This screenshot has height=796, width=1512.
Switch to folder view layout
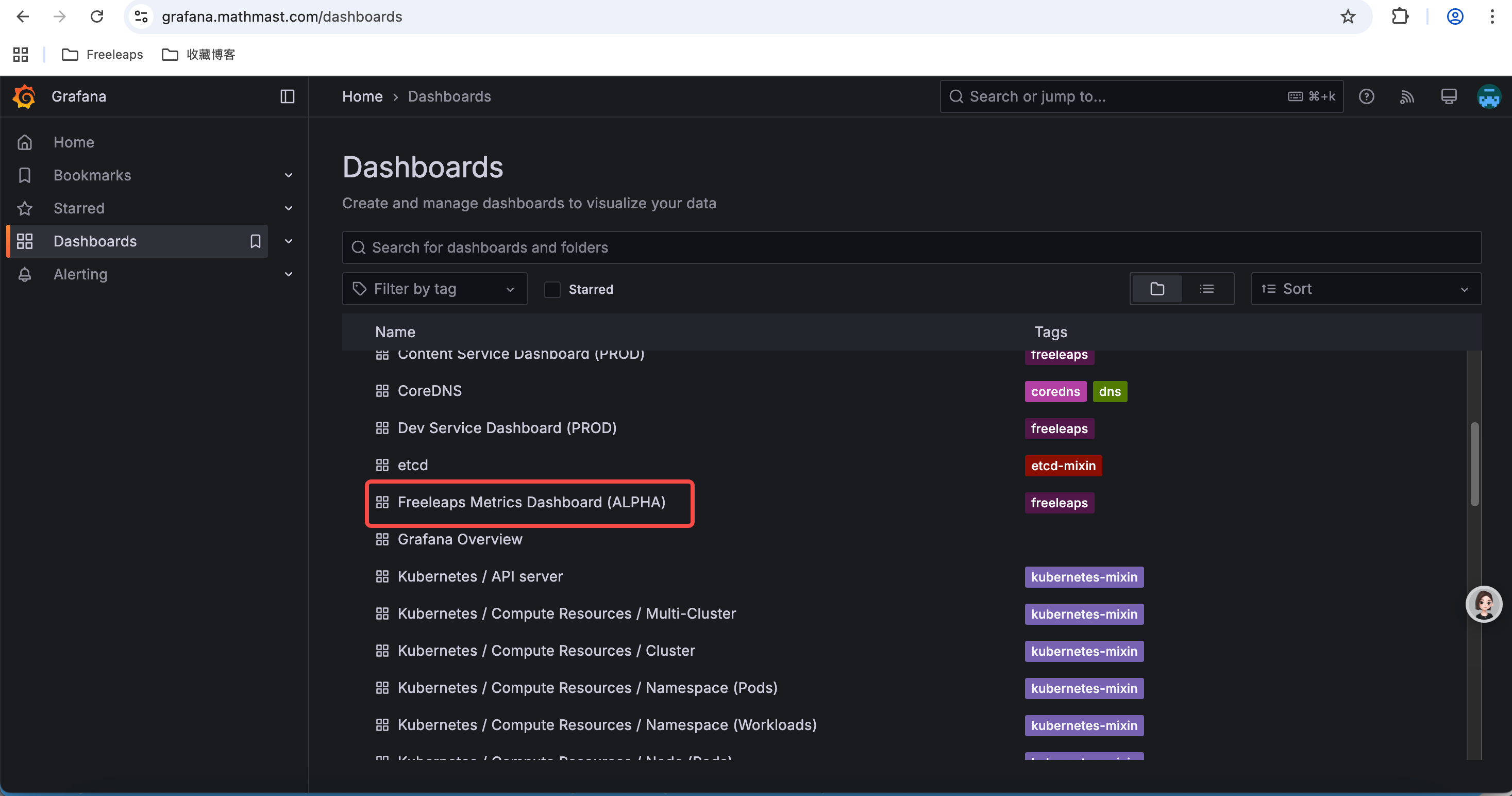point(1157,289)
